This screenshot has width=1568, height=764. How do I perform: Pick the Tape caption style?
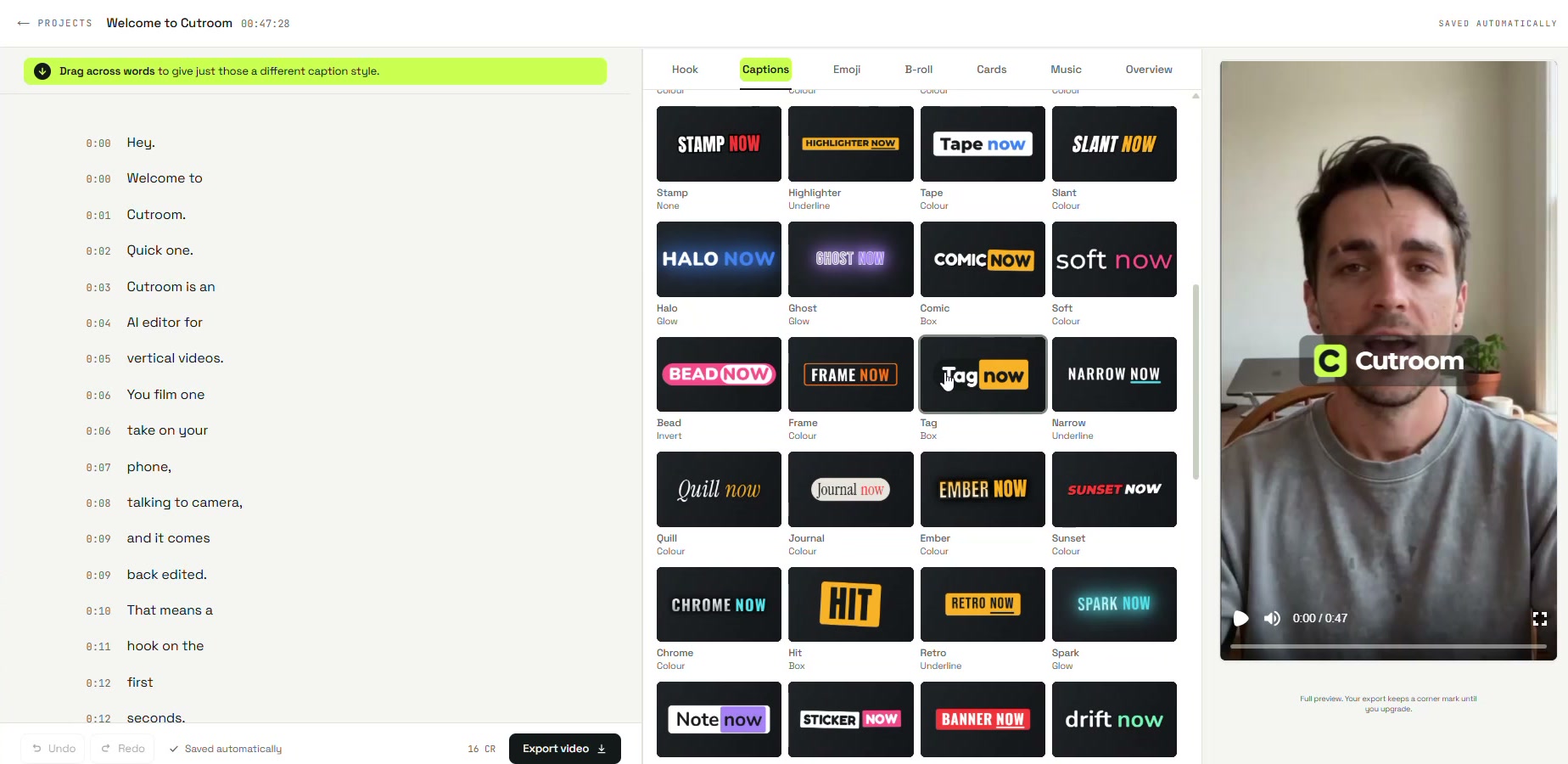[983, 143]
